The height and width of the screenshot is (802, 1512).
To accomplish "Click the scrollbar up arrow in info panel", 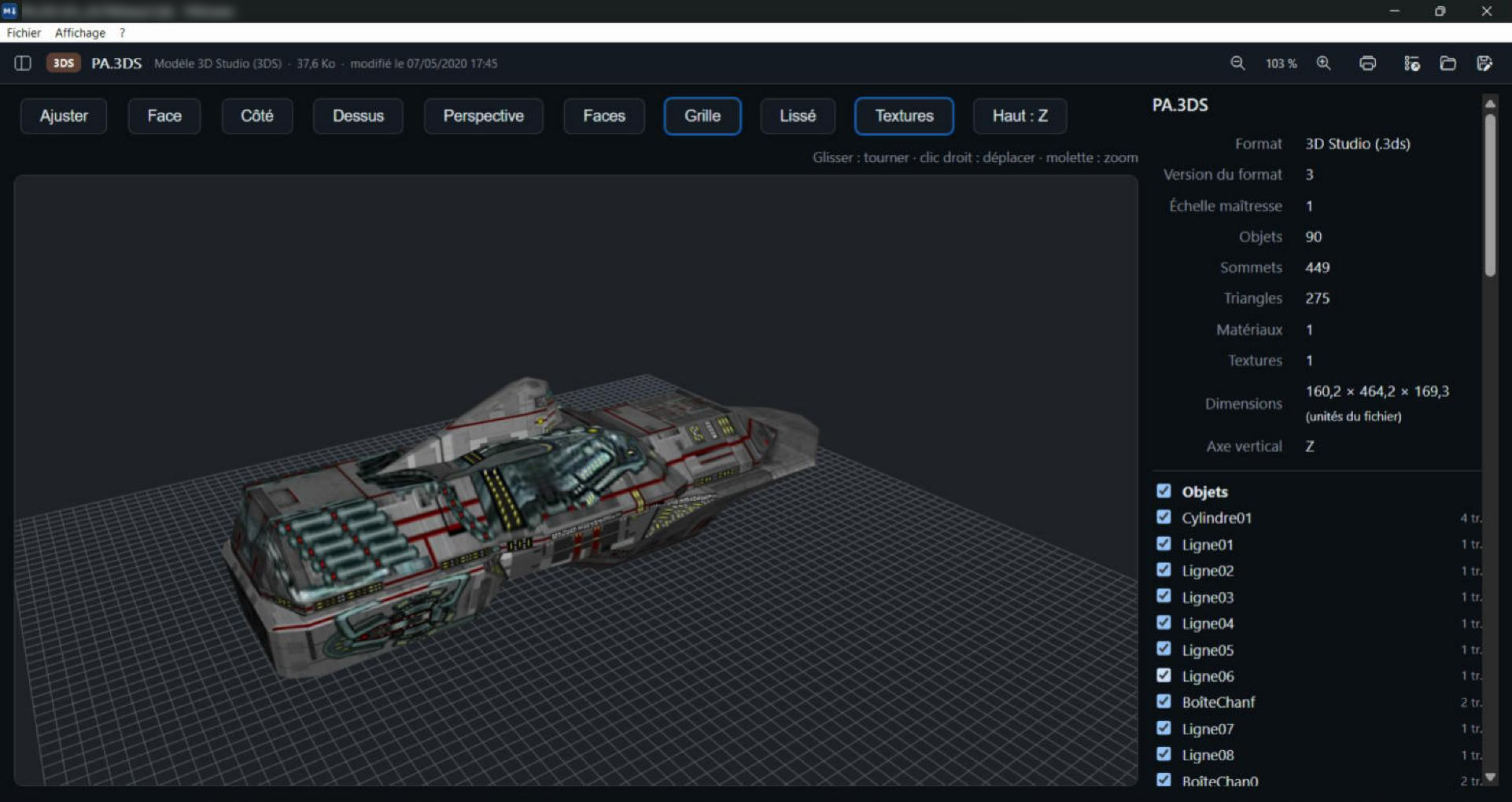I will coord(1489,103).
